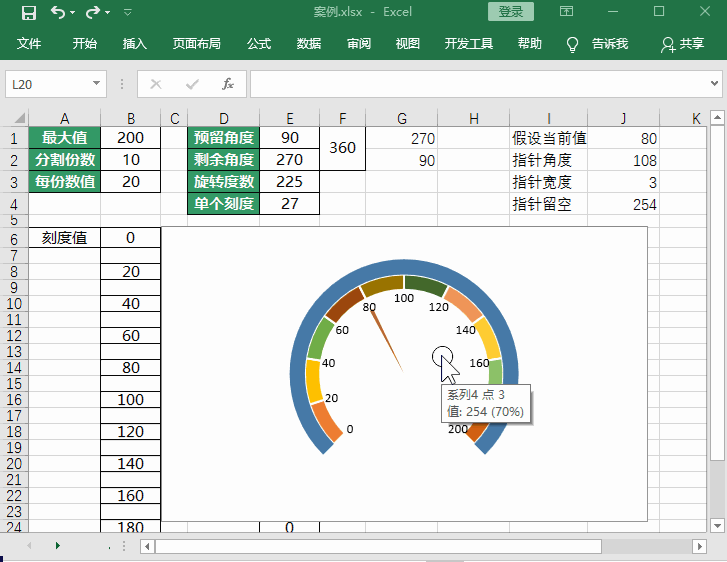
Task: Select cell B1 with value 200
Action: click(130, 138)
